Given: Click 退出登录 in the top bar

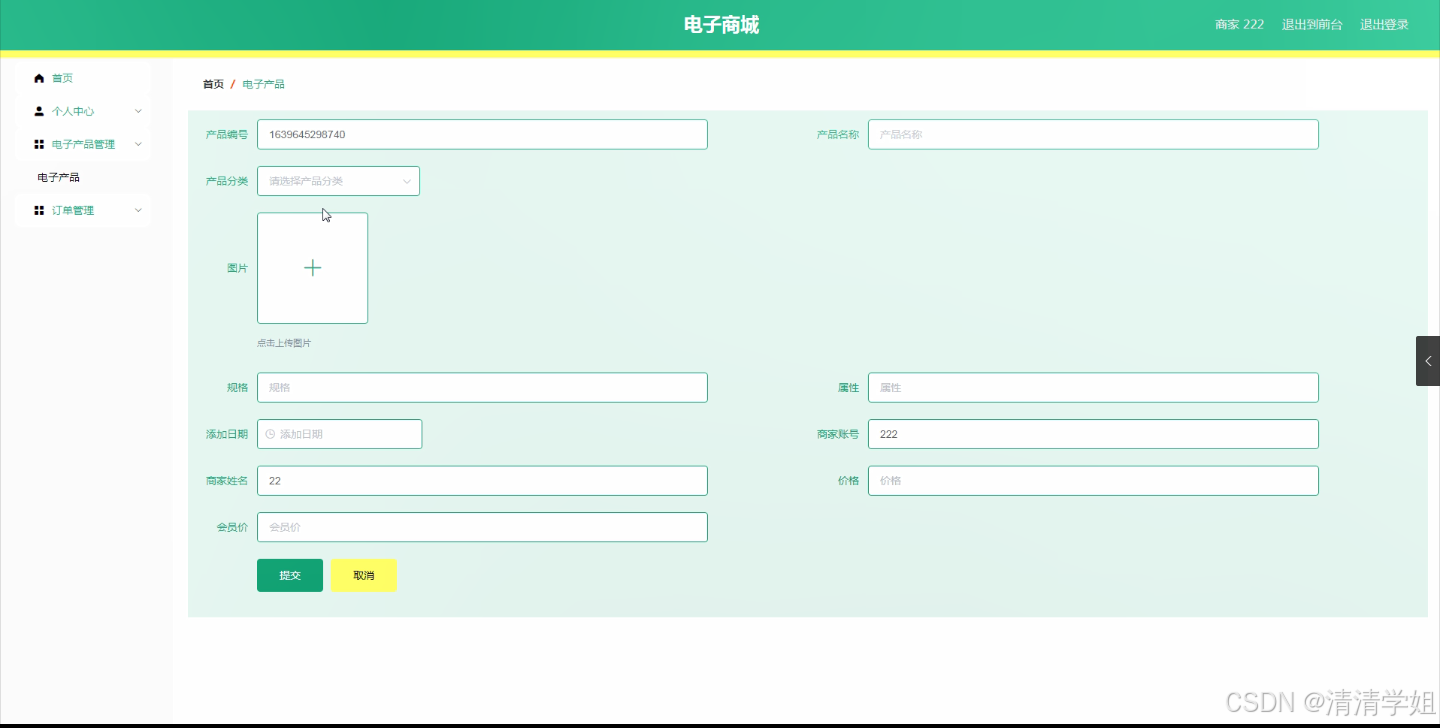Looking at the screenshot, I should tap(1383, 24).
